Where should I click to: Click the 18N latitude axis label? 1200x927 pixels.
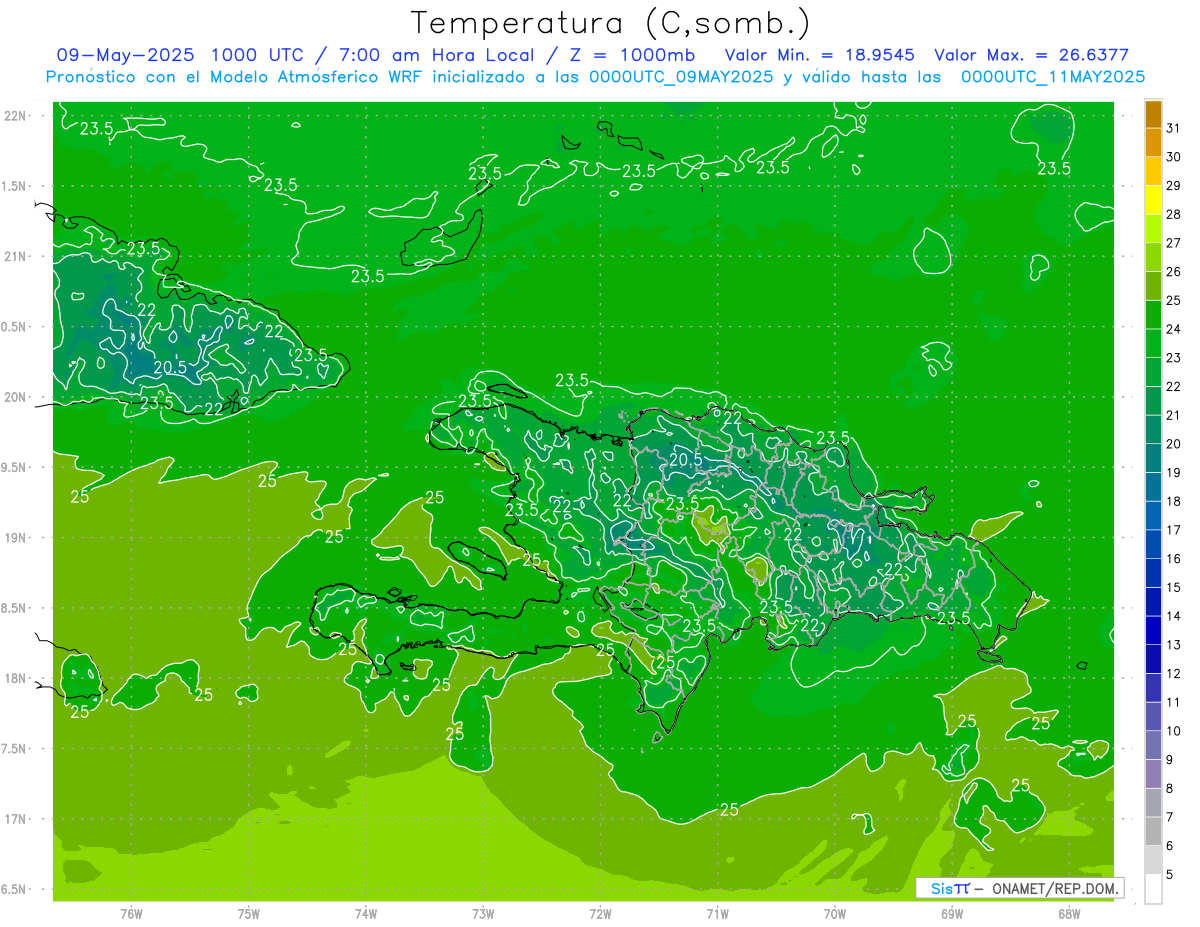[x=14, y=678]
